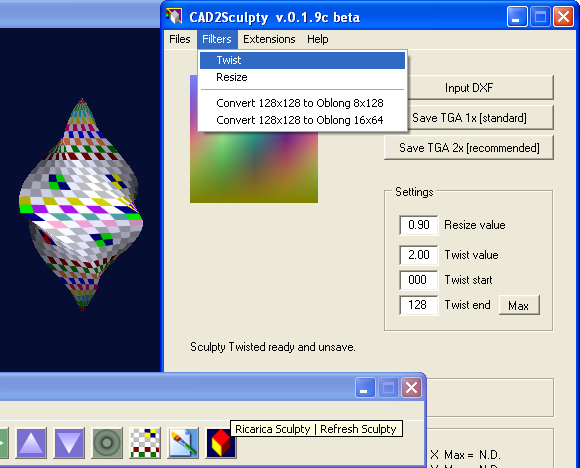Click the up triangle toolbar icon
The width and height of the screenshot is (580, 468).
click(31, 442)
